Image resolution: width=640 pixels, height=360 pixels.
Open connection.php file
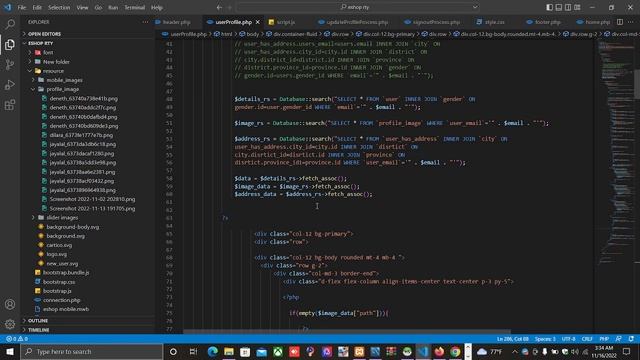click(62, 300)
